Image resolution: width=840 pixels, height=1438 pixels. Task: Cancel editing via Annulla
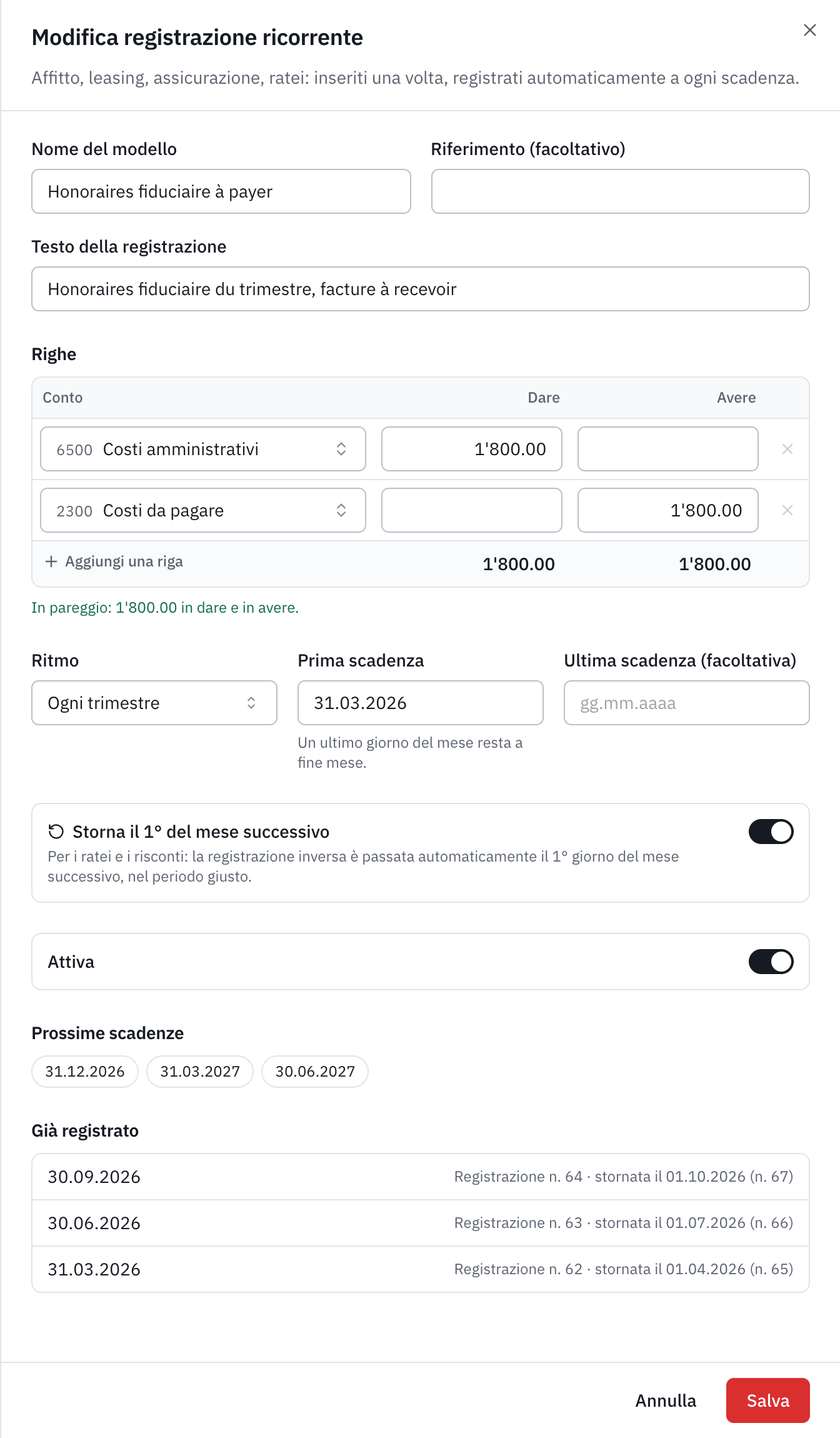pyautogui.click(x=666, y=1400)
